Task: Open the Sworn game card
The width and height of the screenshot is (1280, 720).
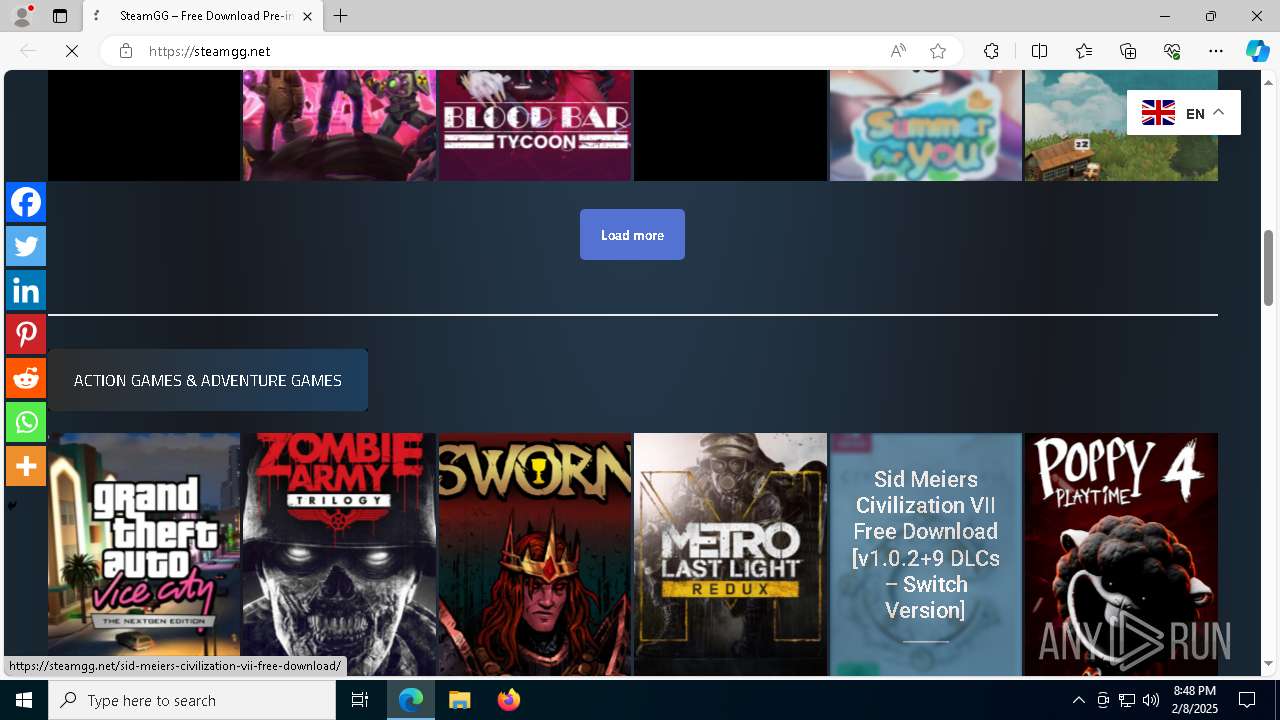Action: pyautogui.click(x=535, y=554)
